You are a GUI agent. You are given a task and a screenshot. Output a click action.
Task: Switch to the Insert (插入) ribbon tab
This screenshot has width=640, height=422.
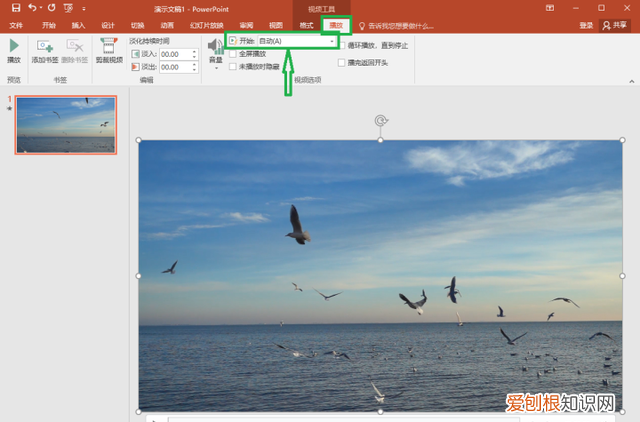78,25
